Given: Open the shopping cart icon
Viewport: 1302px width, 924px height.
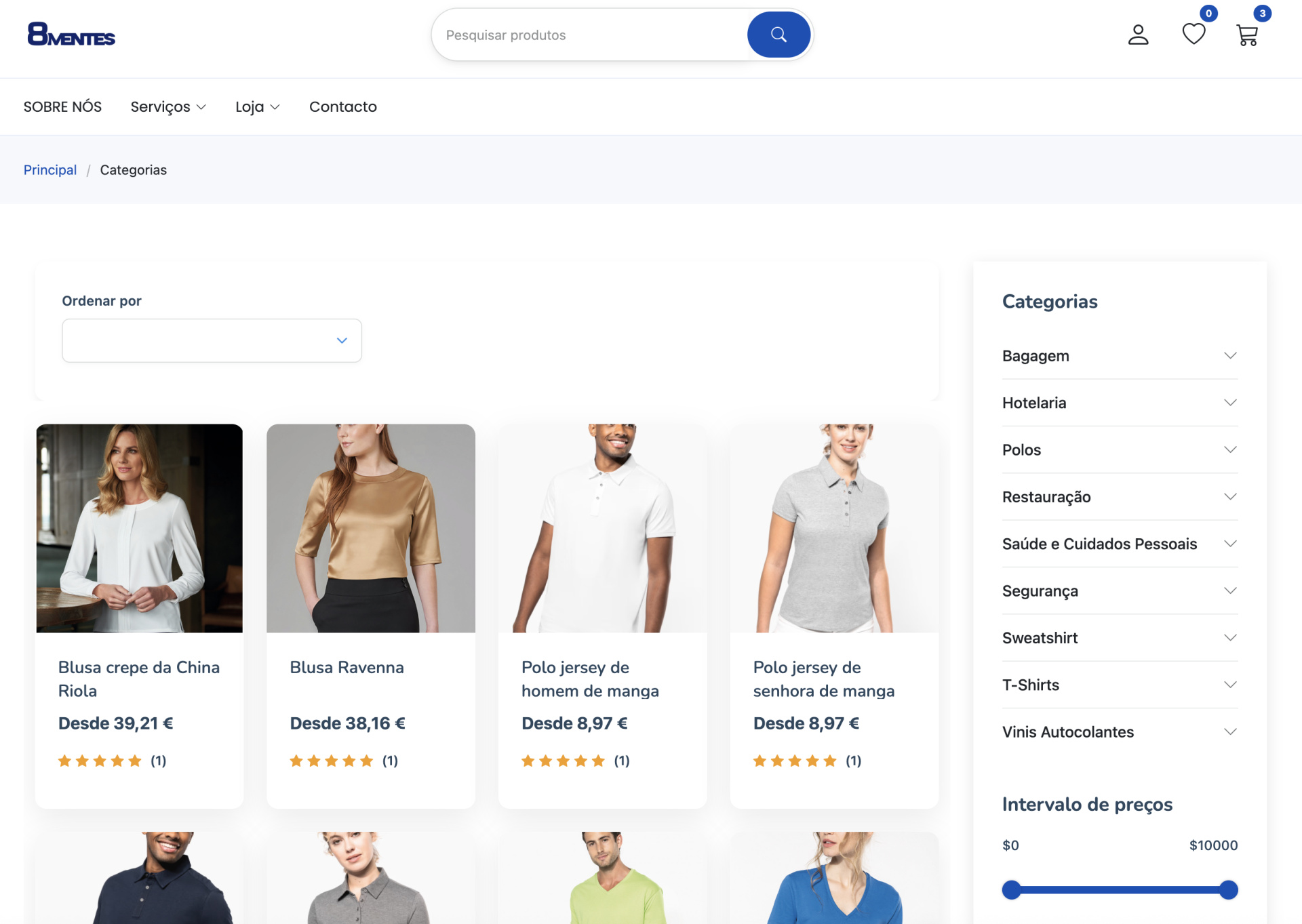Looking at the screenshot, I should (x=1247, y=35).
